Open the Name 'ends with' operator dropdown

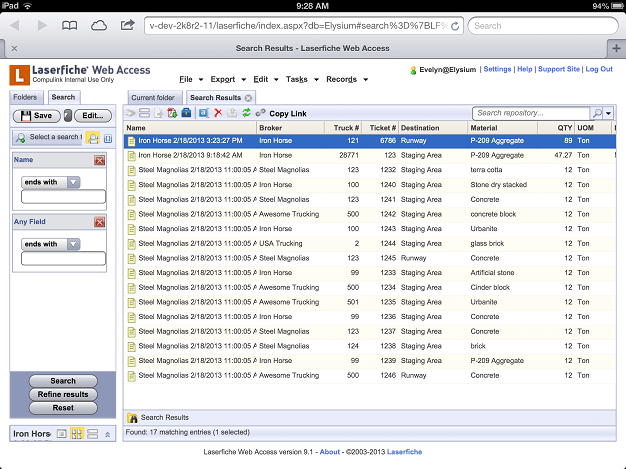click(73, 182)
